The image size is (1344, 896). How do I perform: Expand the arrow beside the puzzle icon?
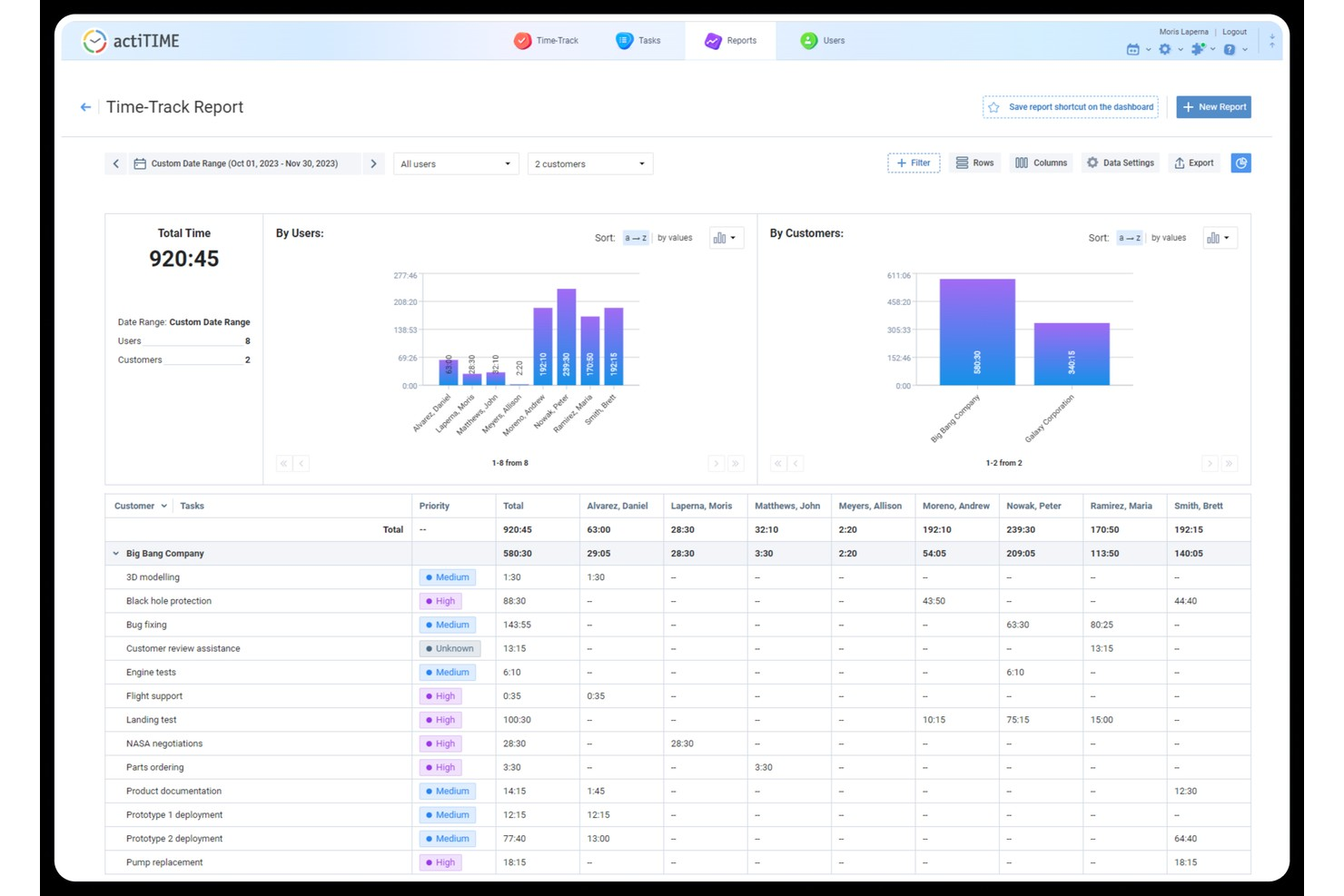pyautogui.click(x=1212, y=50)
